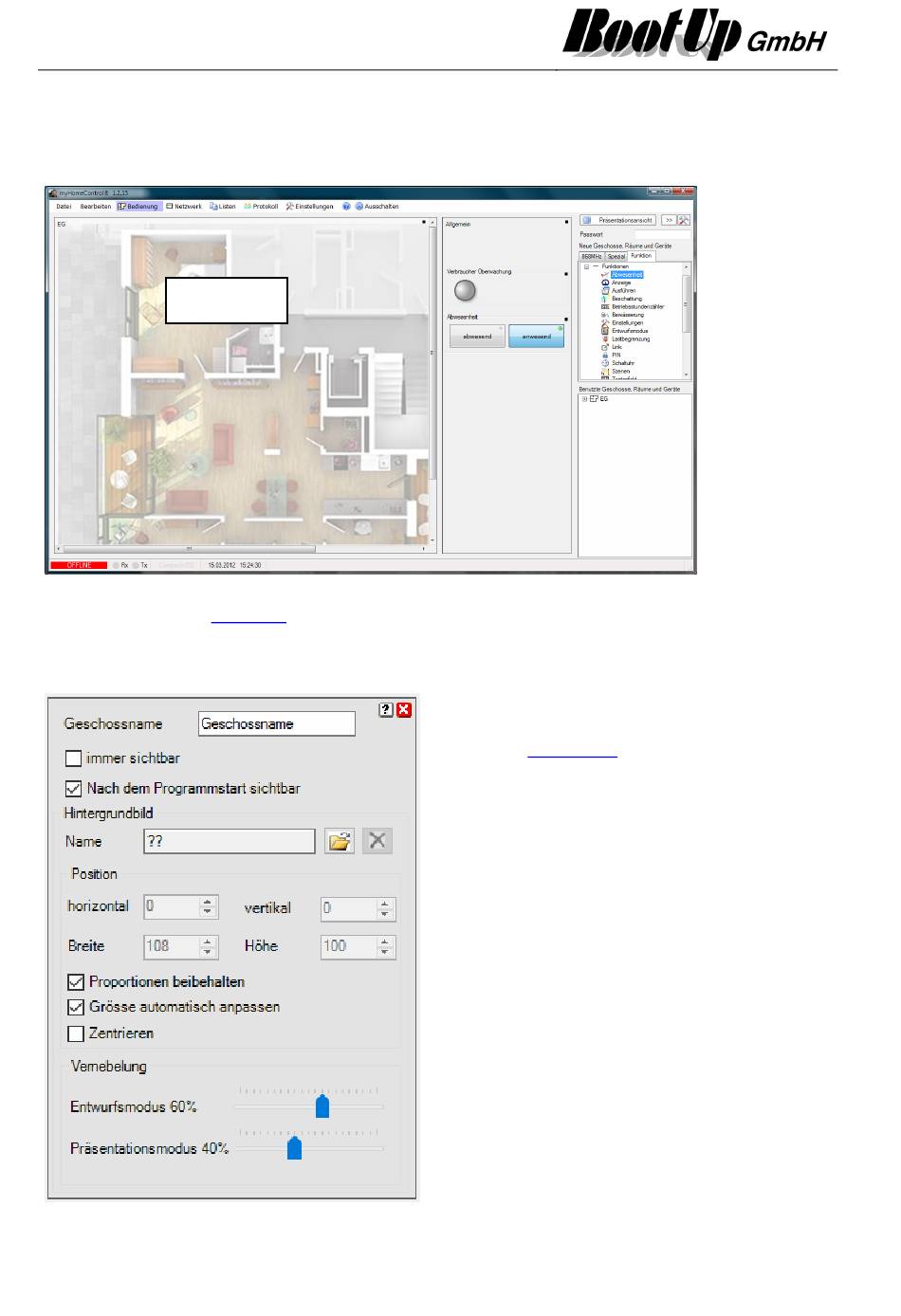Viewport: 901px width, 1316px height.
Task: Select the Bewässerung icon
Action: tap(605, 315)
